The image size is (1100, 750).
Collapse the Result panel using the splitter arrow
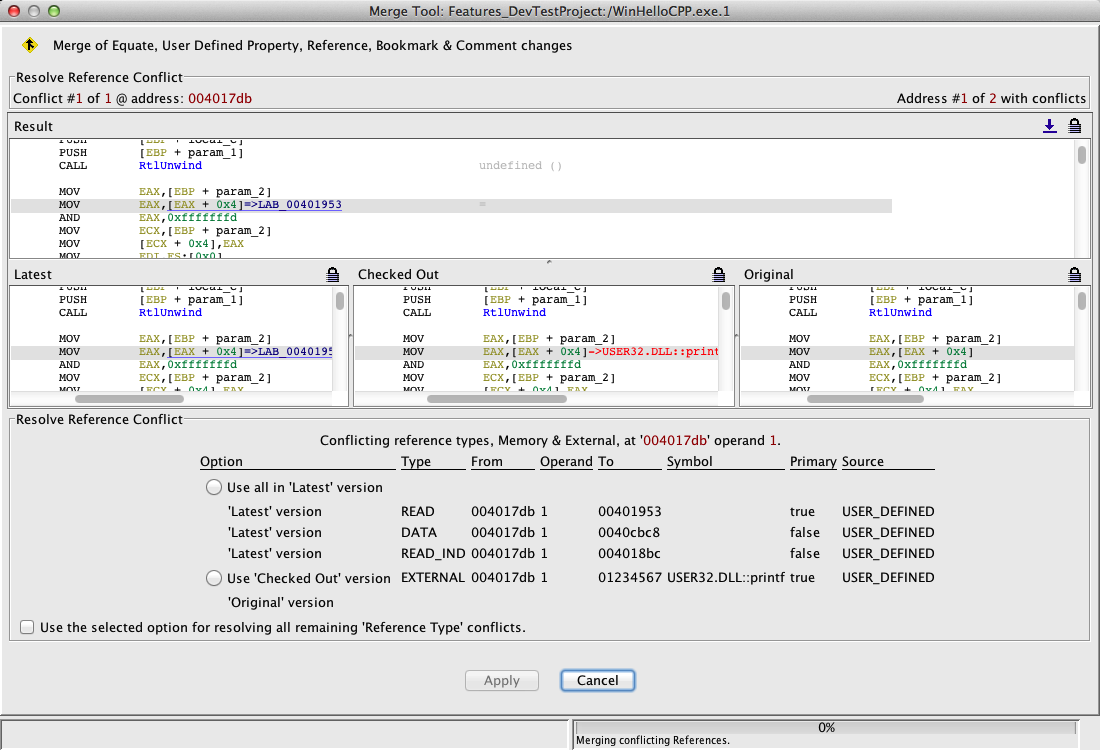point(549,262)
